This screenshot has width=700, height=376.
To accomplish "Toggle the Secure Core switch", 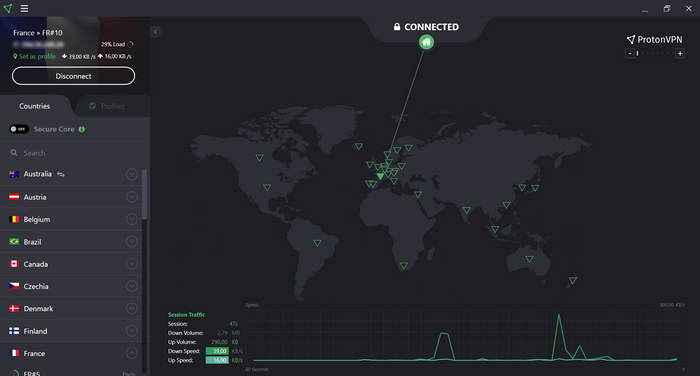I will pos(19,129).
